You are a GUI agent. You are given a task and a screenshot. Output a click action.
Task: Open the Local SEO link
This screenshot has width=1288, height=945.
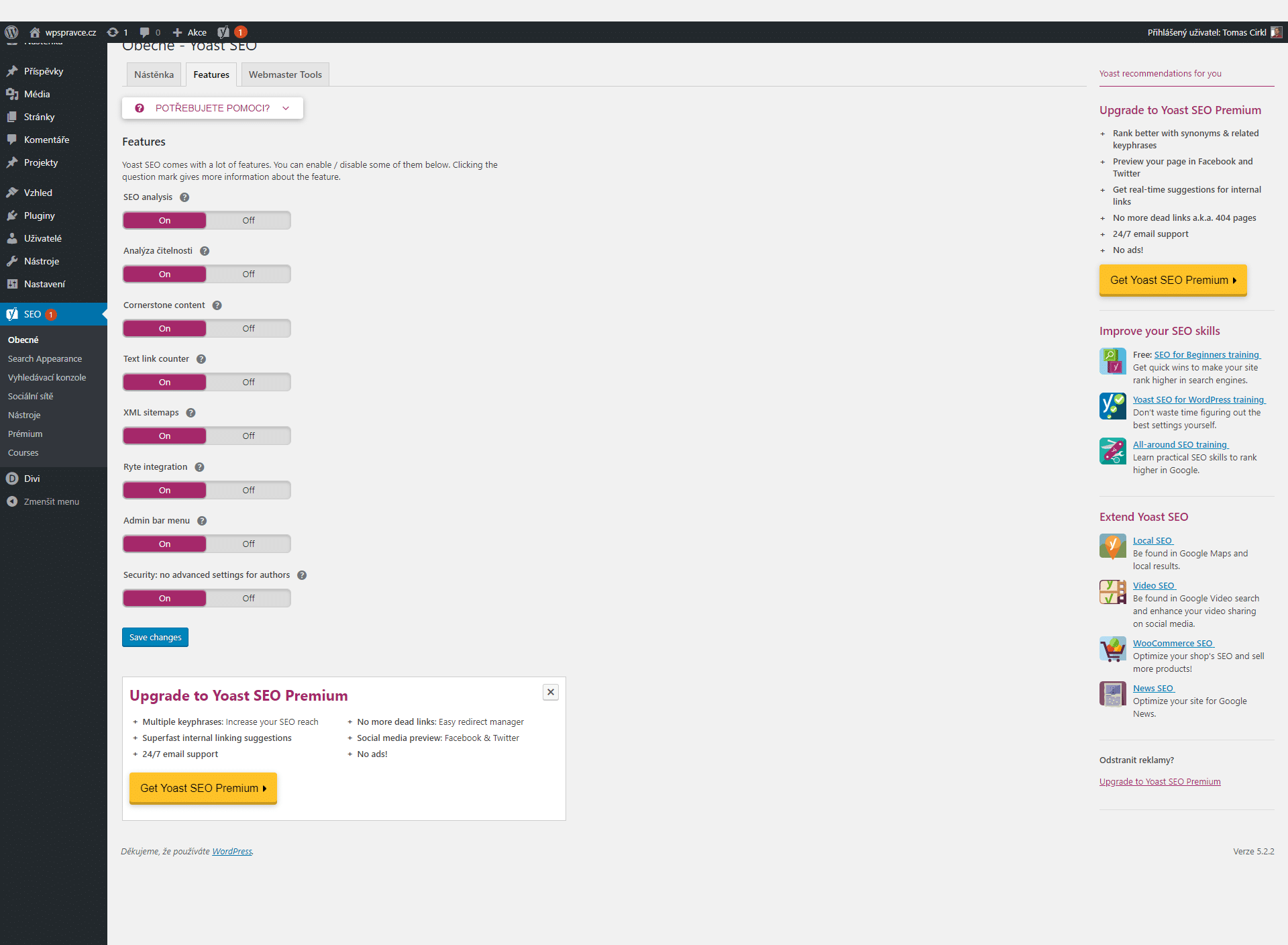tap(1153, 540)
